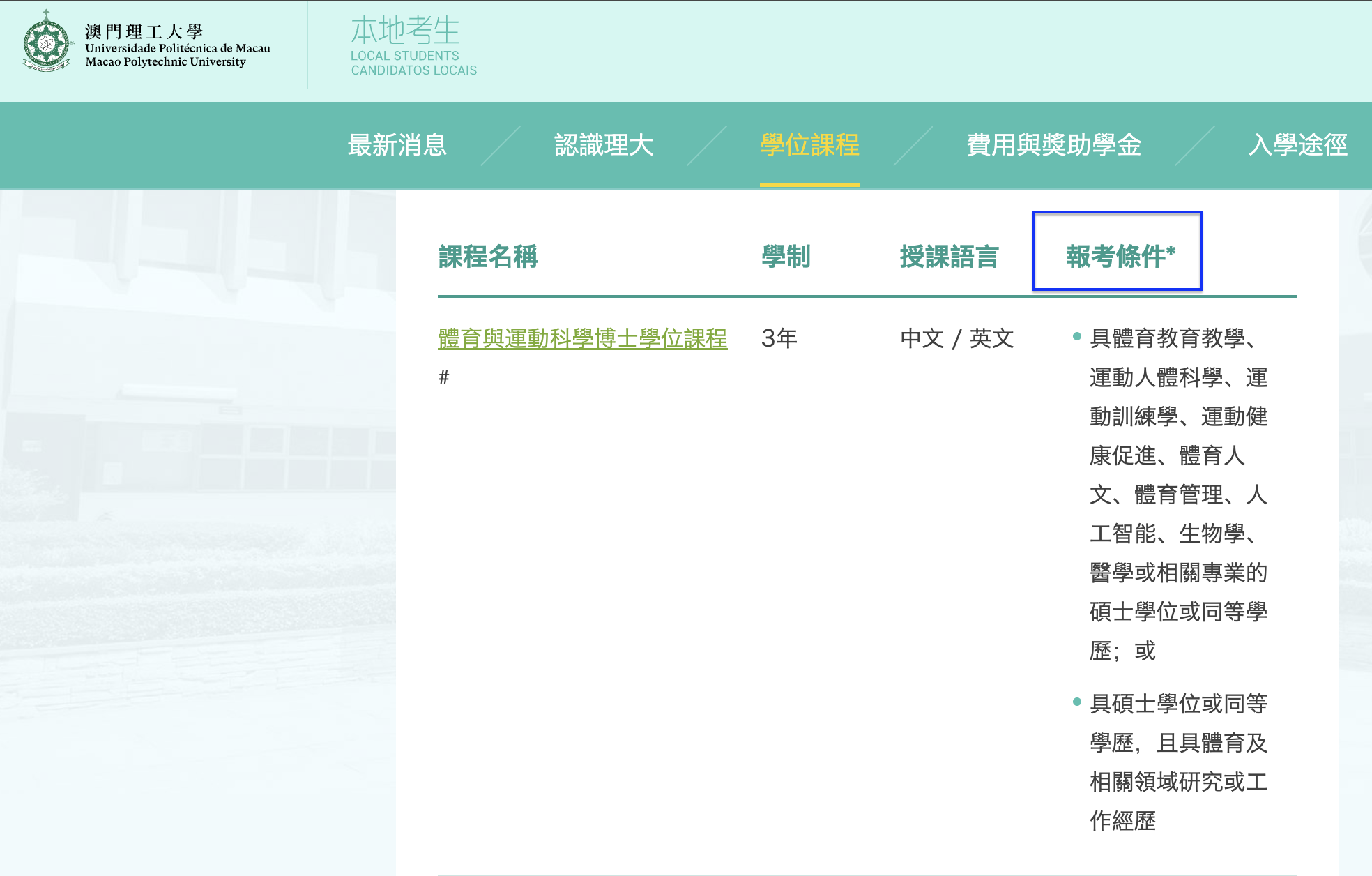Click the # footnote mark under programme name
This screenshot has width=1372, height=876.
pos(444,377)
